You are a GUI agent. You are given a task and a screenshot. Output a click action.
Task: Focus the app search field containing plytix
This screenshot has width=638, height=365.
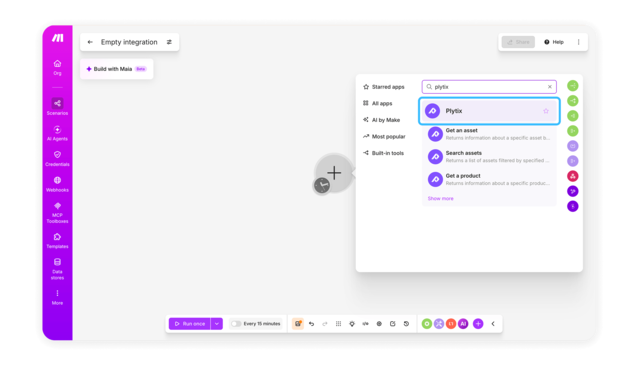489,87
